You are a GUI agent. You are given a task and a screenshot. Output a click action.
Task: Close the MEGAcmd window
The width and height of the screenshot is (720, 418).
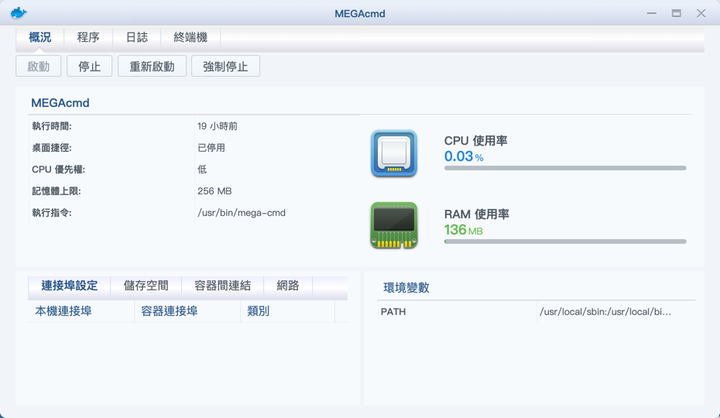click(701, 13)
